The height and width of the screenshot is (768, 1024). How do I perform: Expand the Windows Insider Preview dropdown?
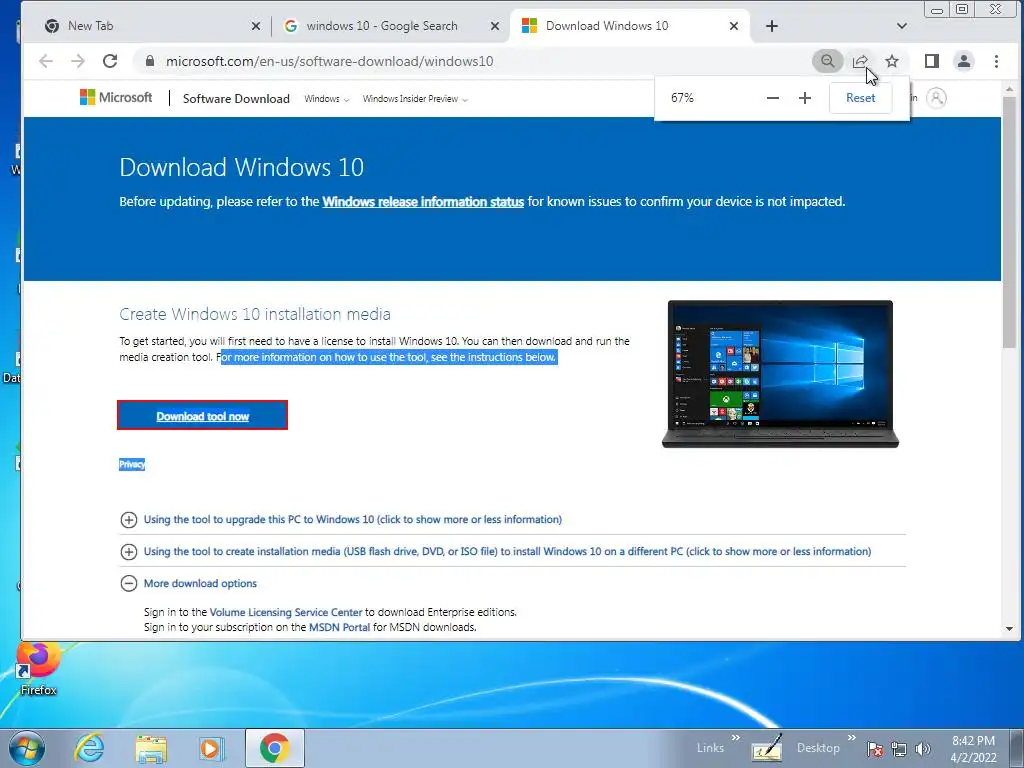click(415, 99)
